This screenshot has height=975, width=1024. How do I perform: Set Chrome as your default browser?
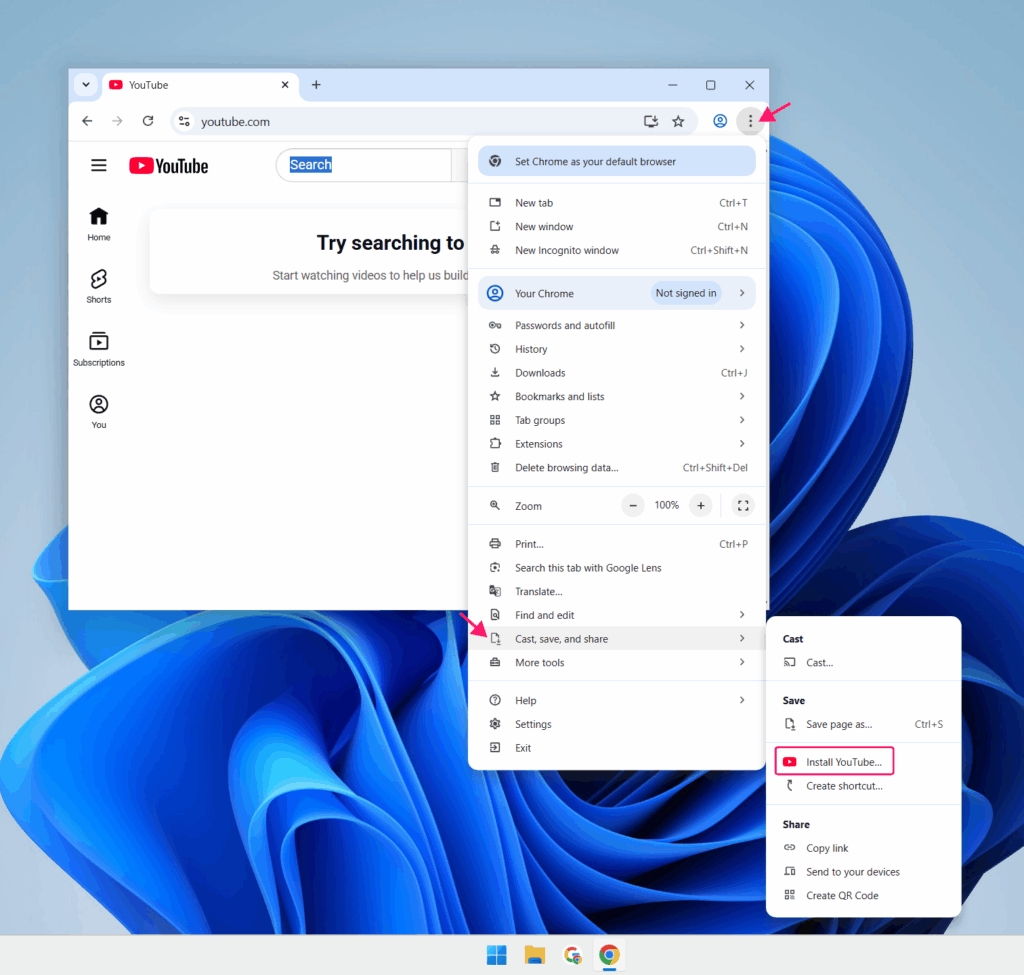(x=616, y=161)
